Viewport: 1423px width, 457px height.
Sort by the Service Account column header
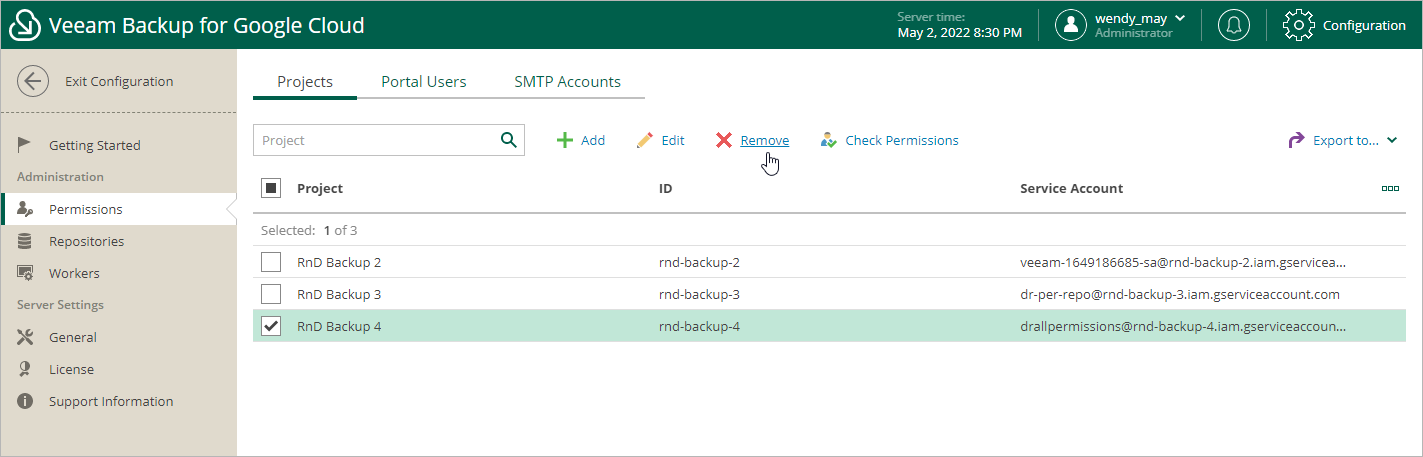1071,188
